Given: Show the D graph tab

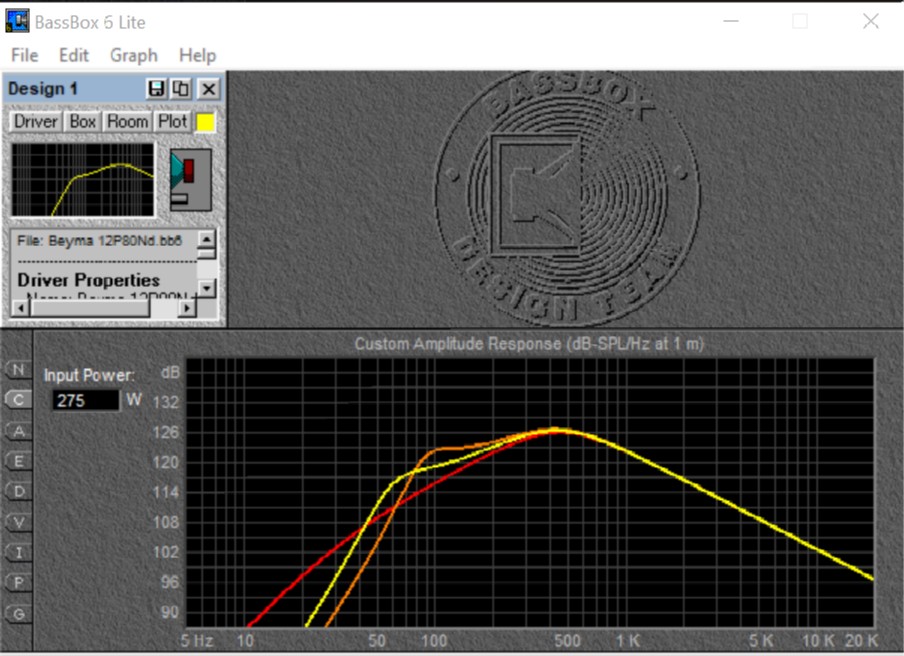Looking at the screenshot, I should coord(18,491).
